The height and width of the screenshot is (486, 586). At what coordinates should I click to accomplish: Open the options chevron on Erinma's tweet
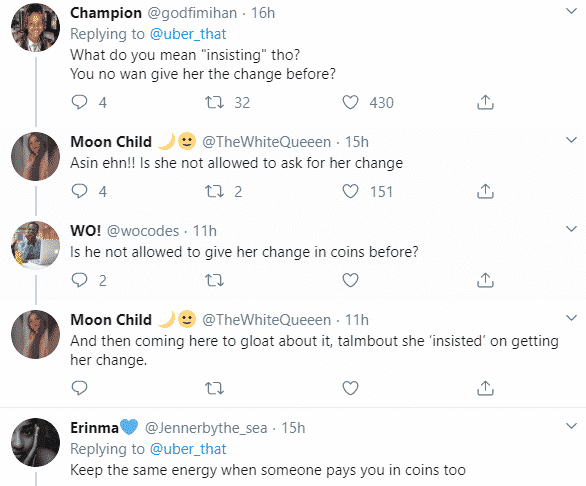coord(571,426)
